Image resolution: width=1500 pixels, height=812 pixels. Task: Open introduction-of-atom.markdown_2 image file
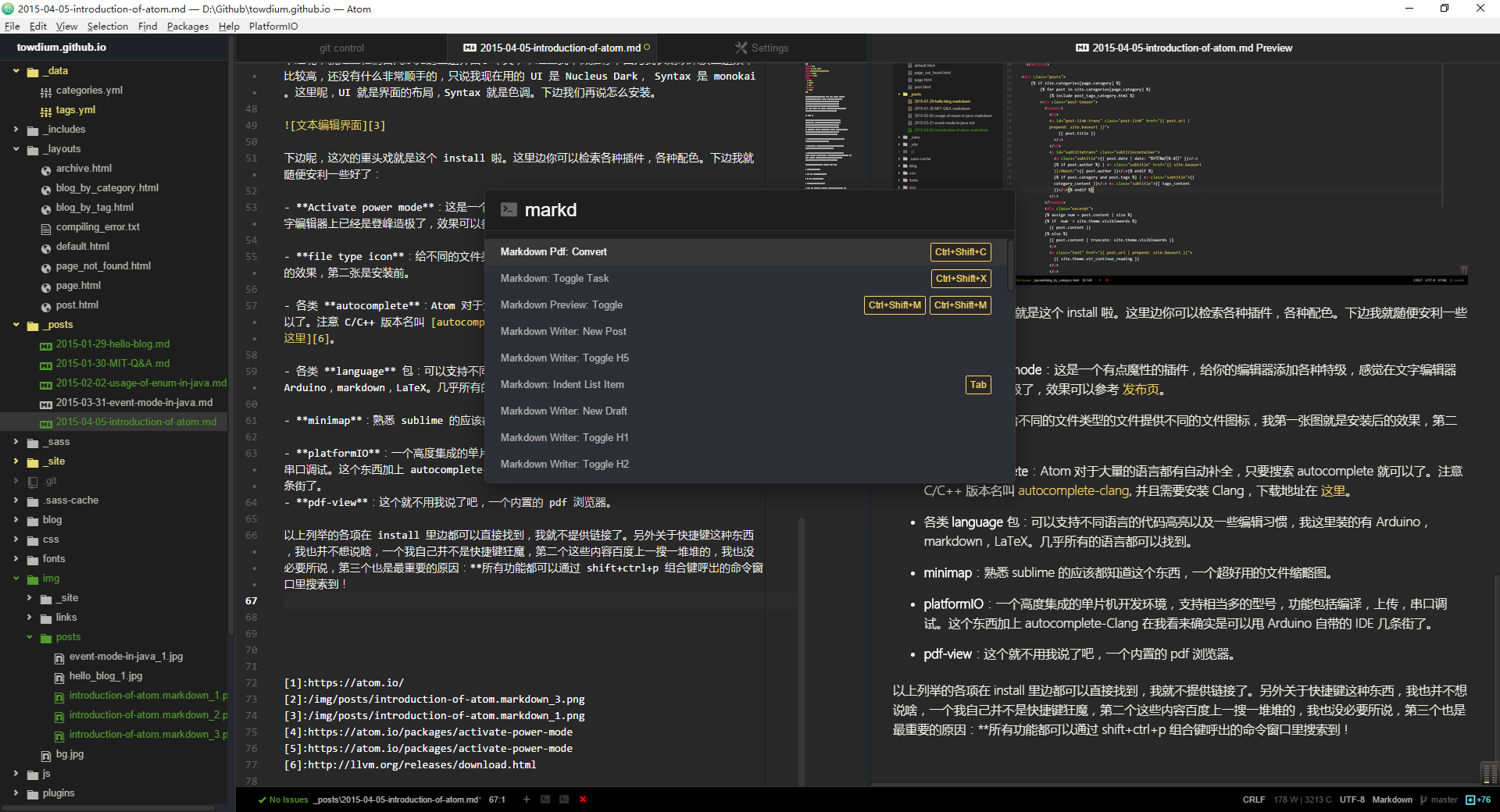click(x=148, y=715)
